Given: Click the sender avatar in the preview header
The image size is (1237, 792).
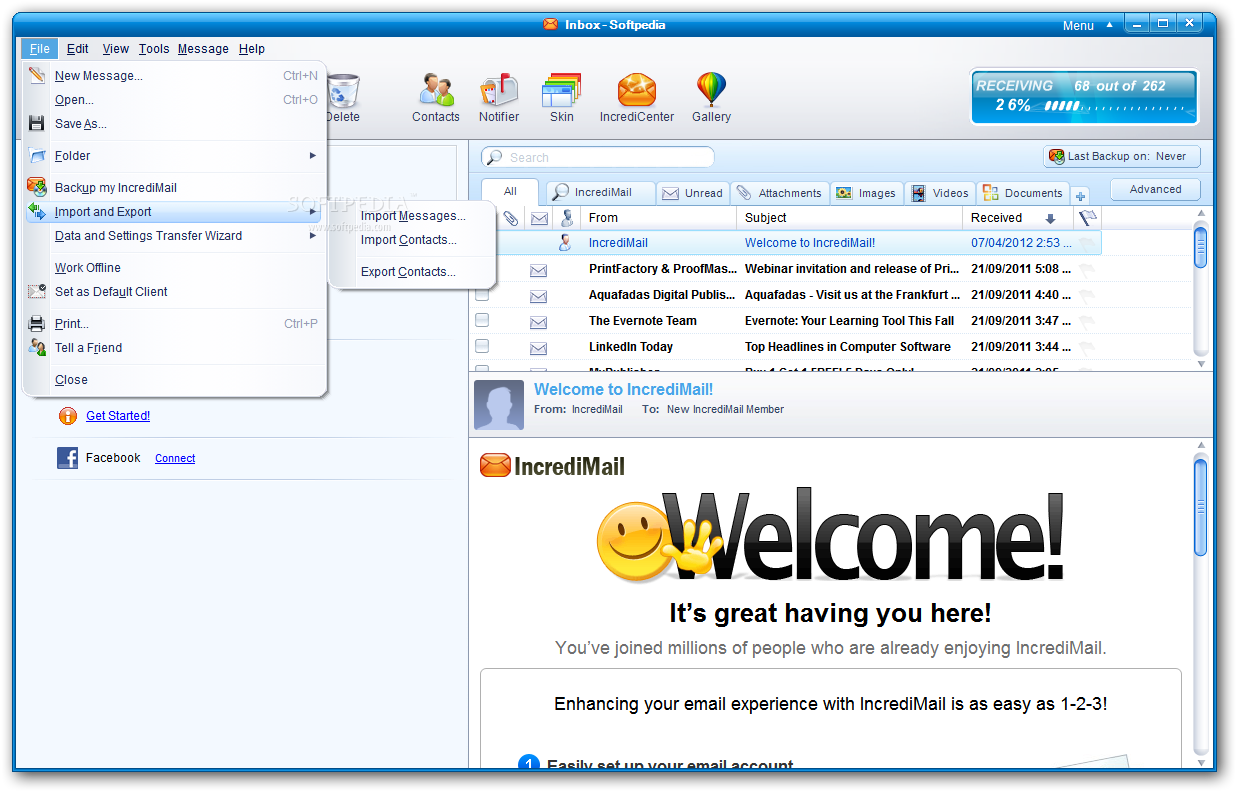Looking at the screenshot, I should [x=499, y=404].
